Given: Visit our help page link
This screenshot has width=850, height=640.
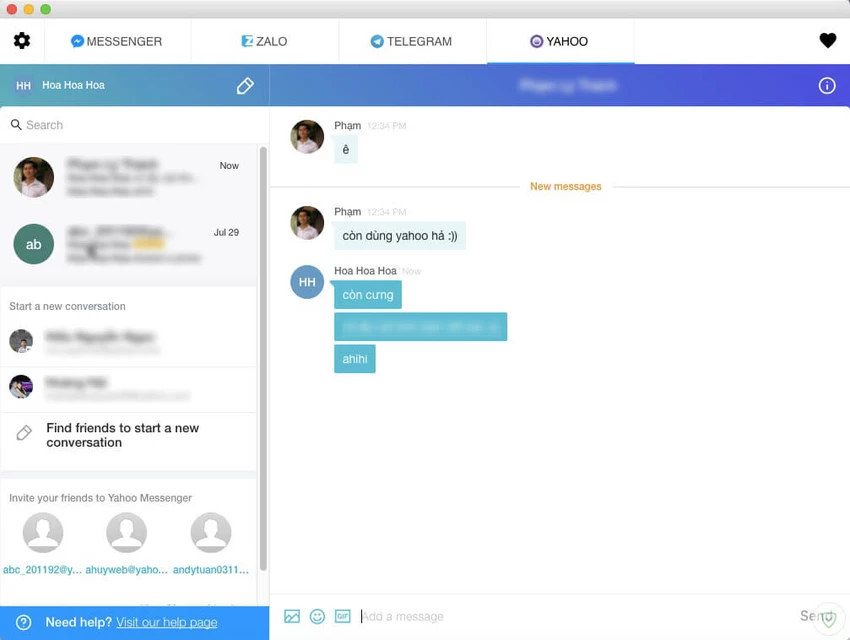Looking at the screenshot, I should tap(166, 622).
